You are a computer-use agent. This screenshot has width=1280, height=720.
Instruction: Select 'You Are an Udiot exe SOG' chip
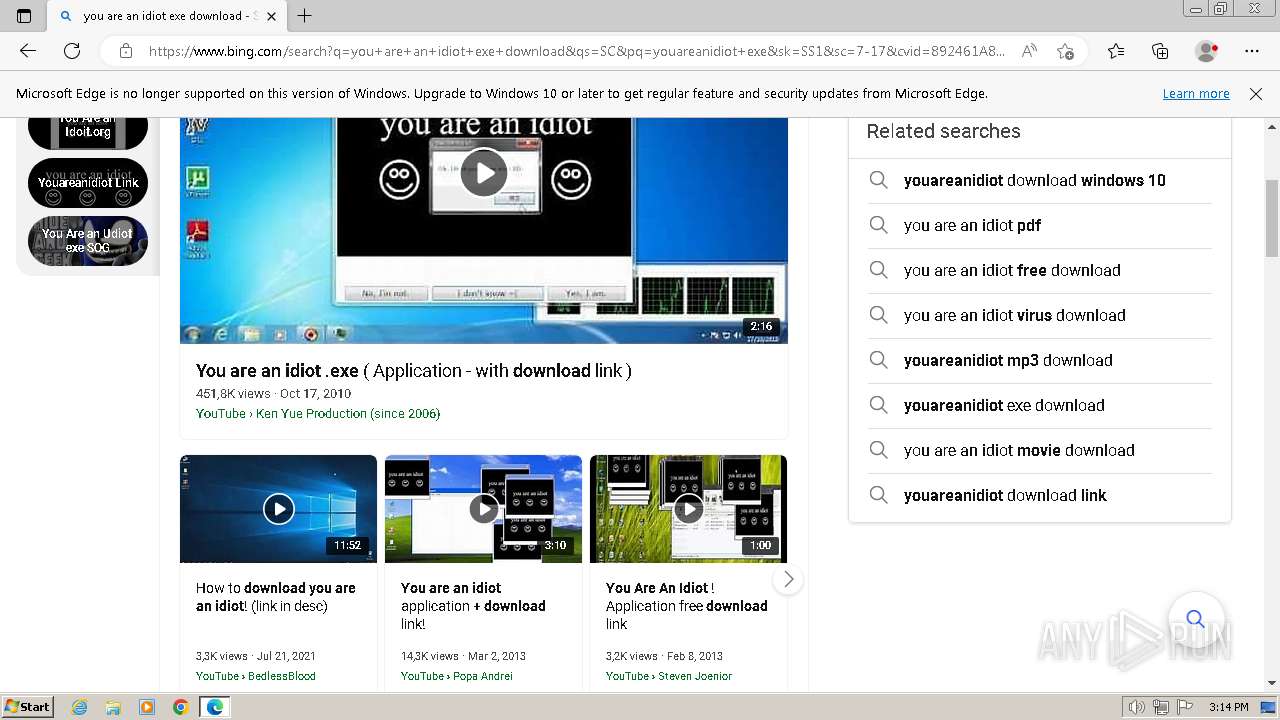coord(88,241)
